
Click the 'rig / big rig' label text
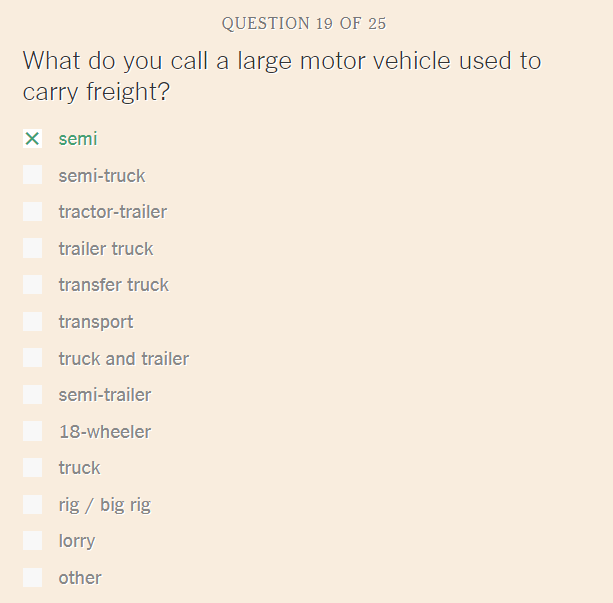(x=104, y=505)
